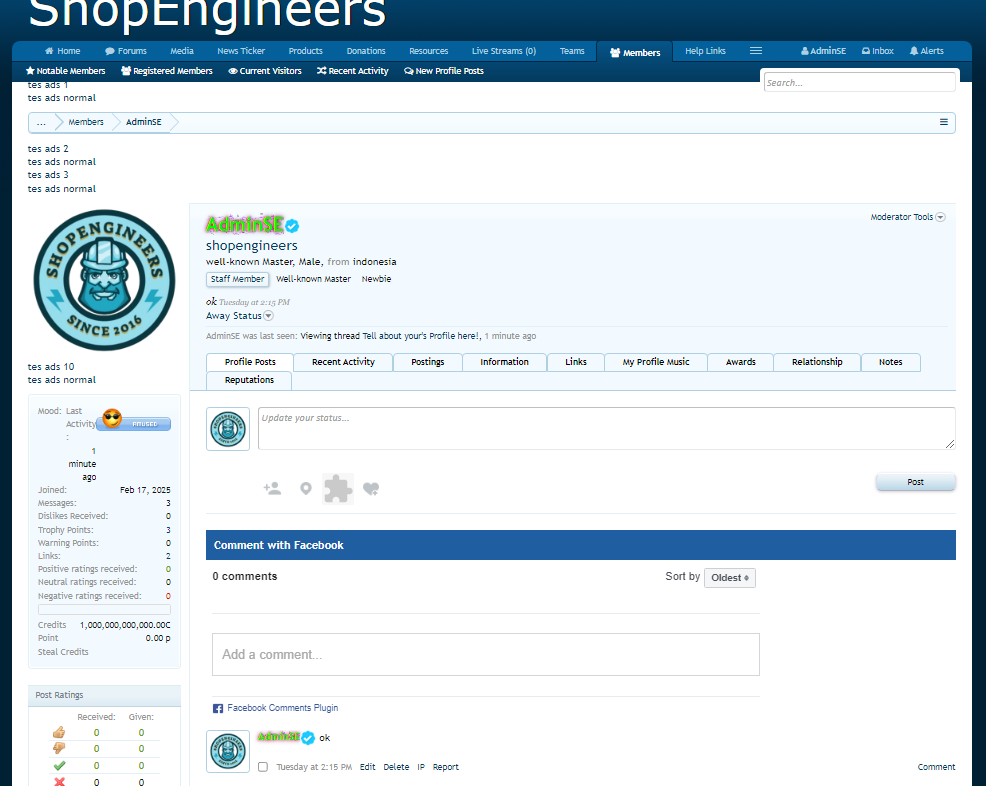Tick the checkbox beside the 'ok' profile post
This screenshot has height=786, width=986.
point(263,767)
